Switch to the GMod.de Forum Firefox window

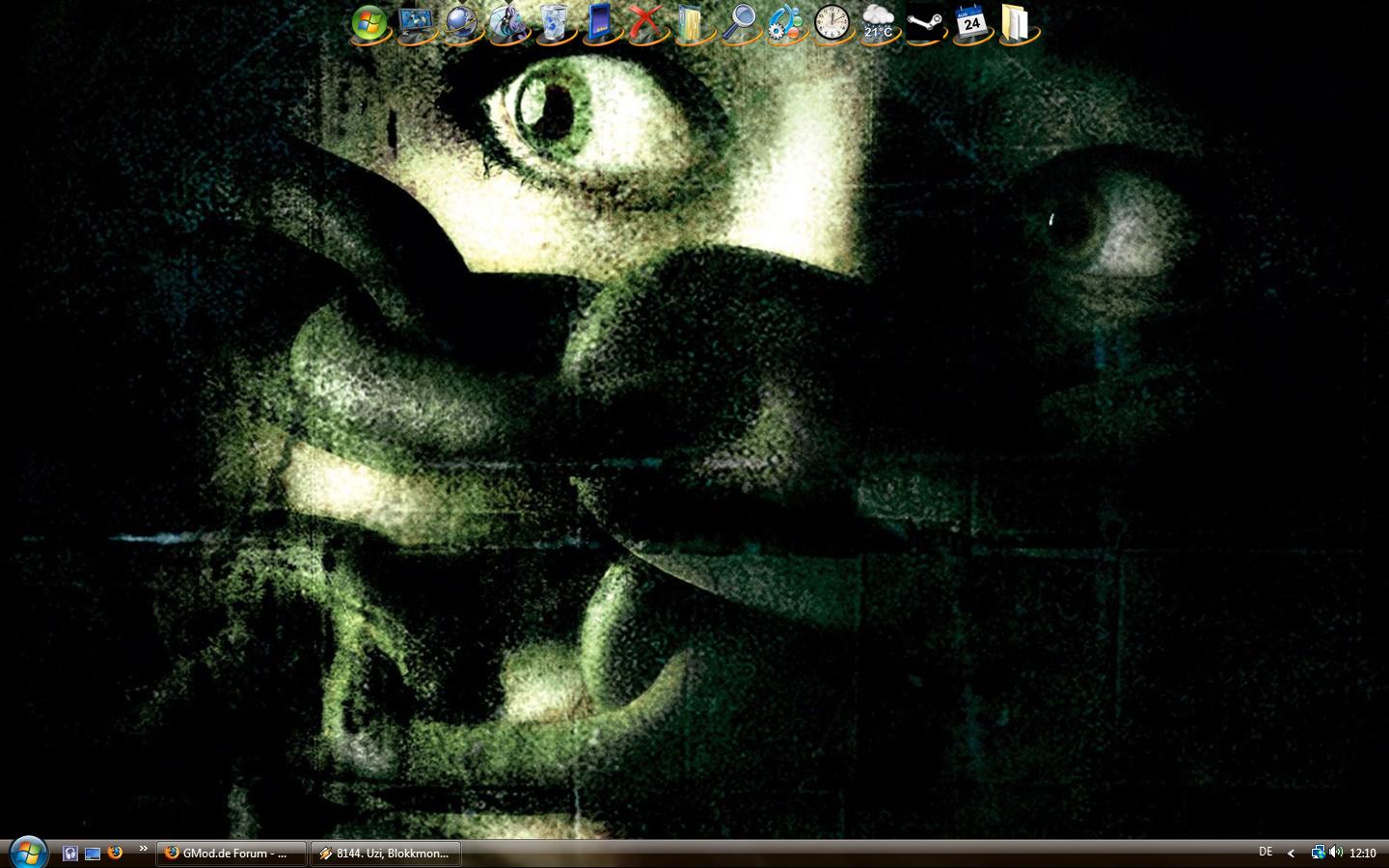coord(231,854)
